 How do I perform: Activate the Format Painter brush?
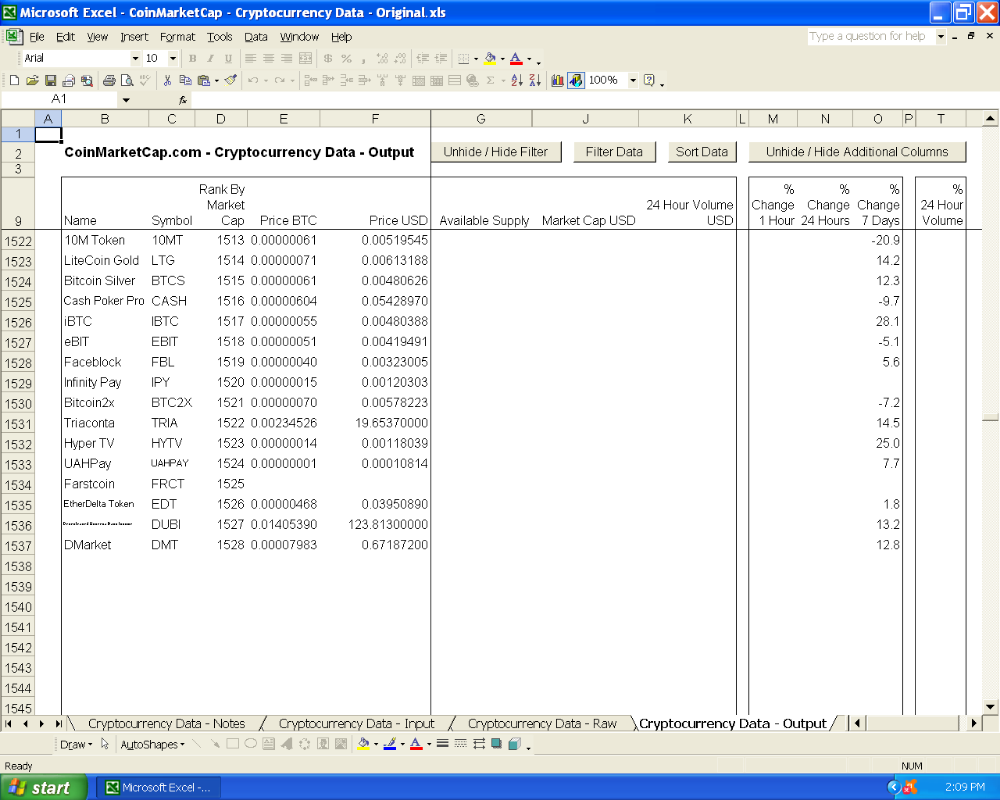(x=230, y=80)
